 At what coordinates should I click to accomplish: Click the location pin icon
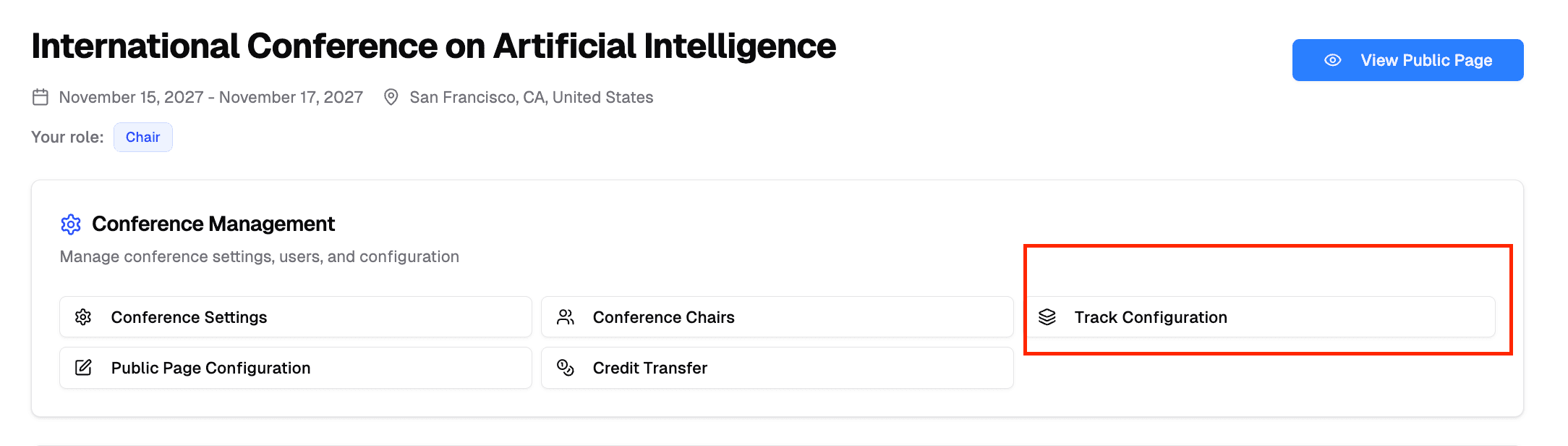[391, 97]
